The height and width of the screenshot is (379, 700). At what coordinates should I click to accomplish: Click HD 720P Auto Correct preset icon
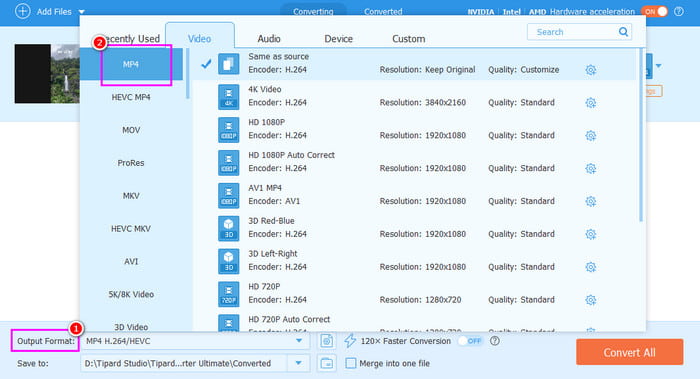coord(228,323)
